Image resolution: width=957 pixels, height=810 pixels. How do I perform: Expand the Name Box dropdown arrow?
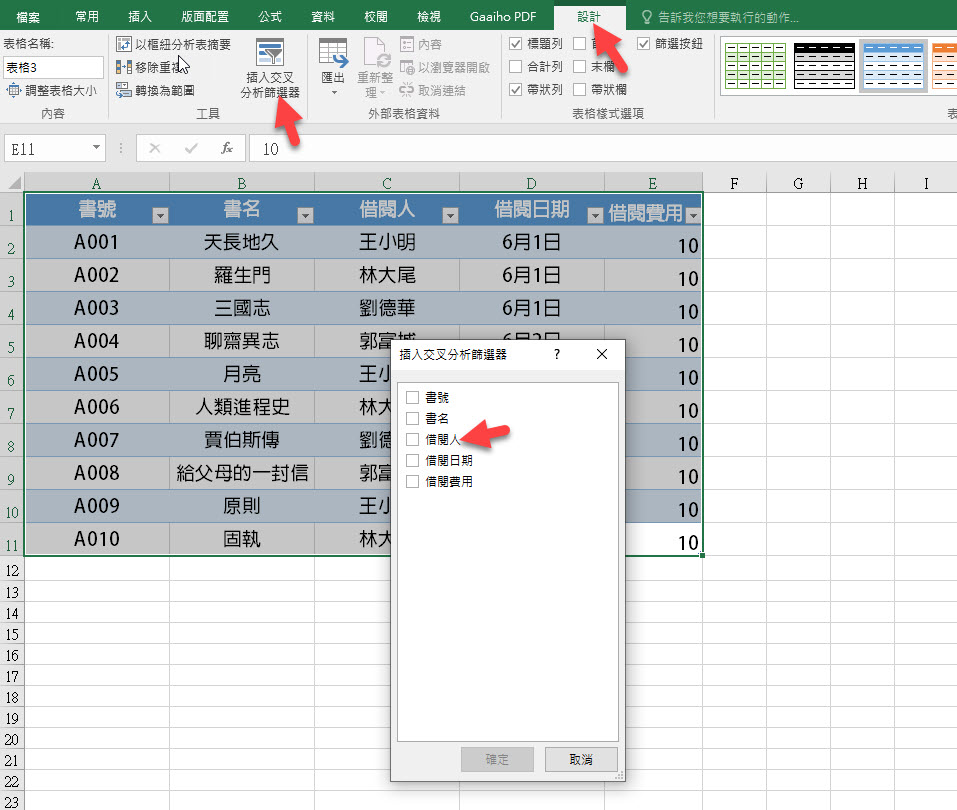click(96, 148)
